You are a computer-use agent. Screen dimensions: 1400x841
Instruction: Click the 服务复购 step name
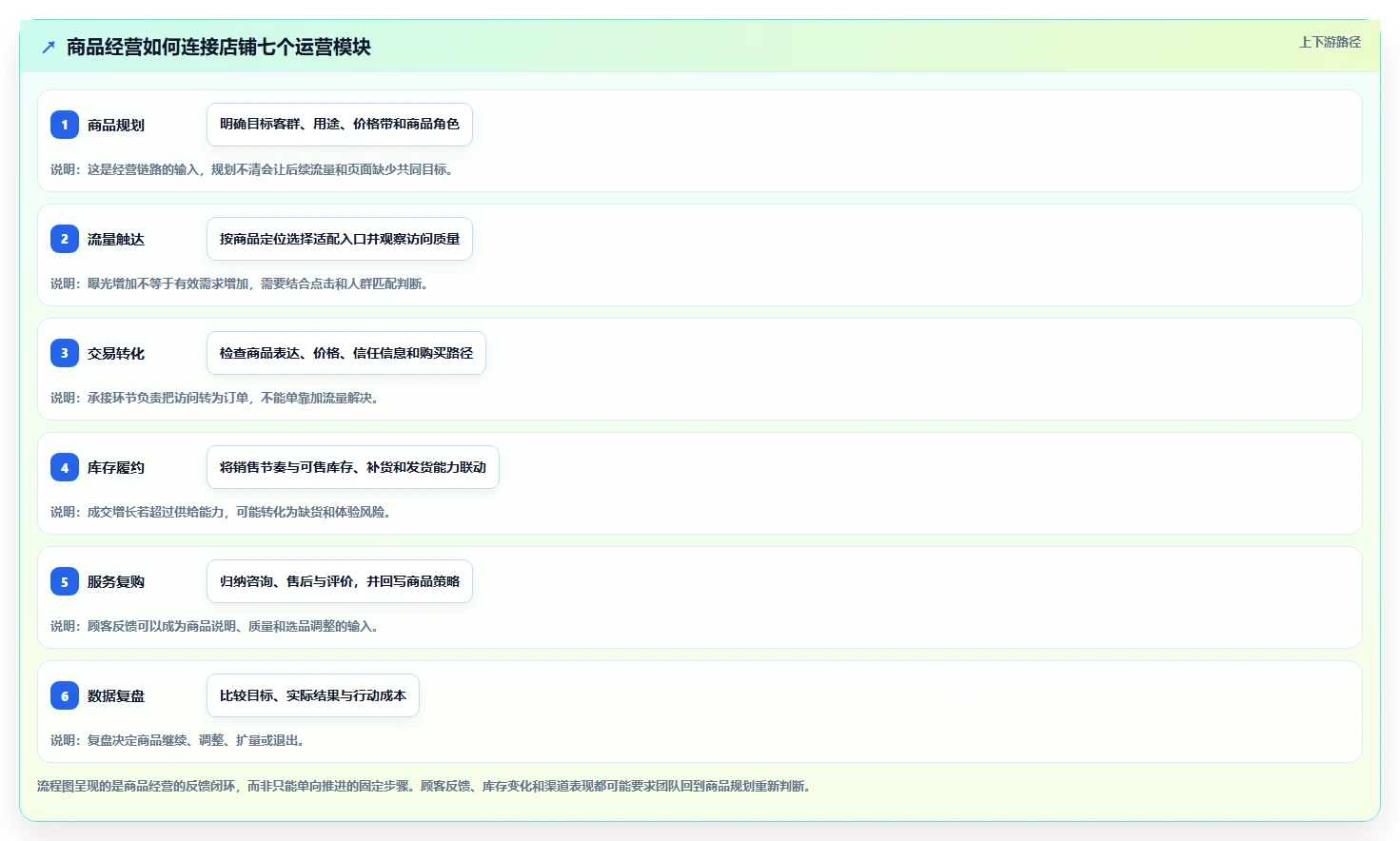point(116,581)
